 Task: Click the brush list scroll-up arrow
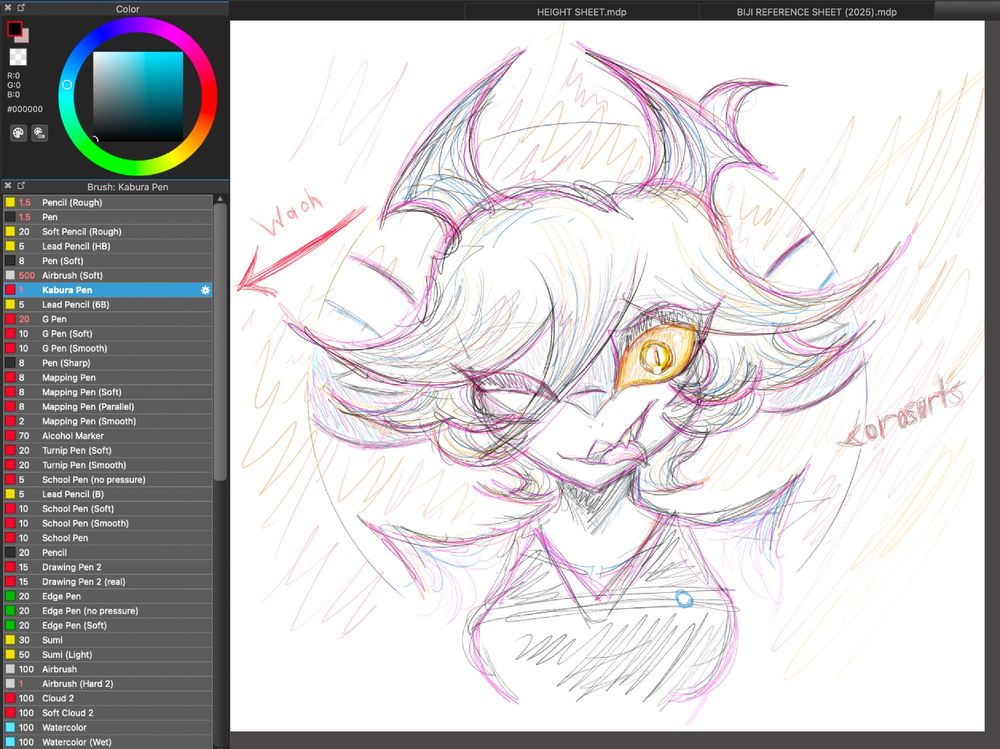pyautogui.click(x=220, y=199)
